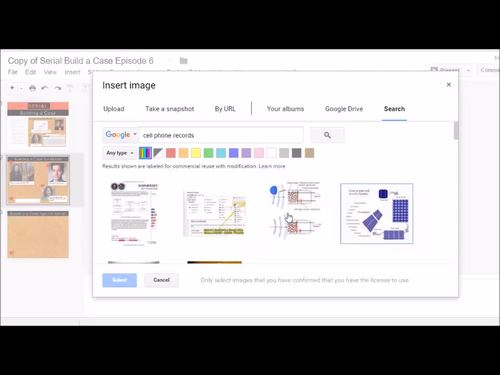Click the Cancel button
500x375 pixels.
(161, 280)
